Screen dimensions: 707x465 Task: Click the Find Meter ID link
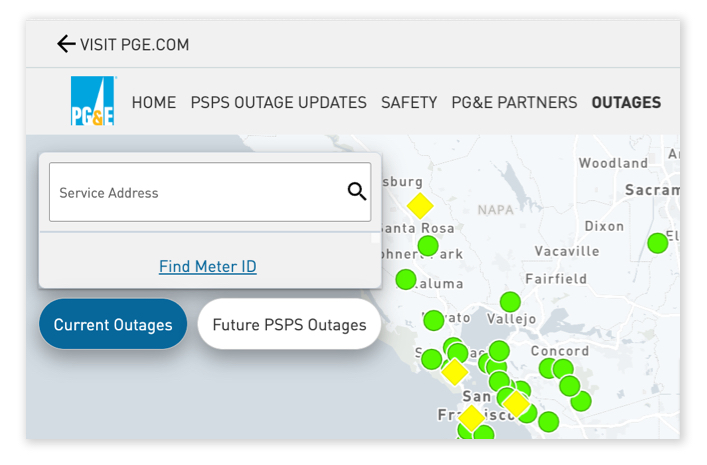point(208,266)
